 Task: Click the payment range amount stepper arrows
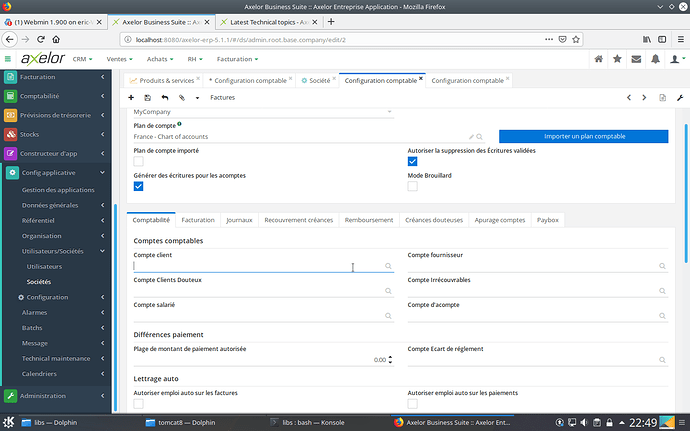click(390, 360)
